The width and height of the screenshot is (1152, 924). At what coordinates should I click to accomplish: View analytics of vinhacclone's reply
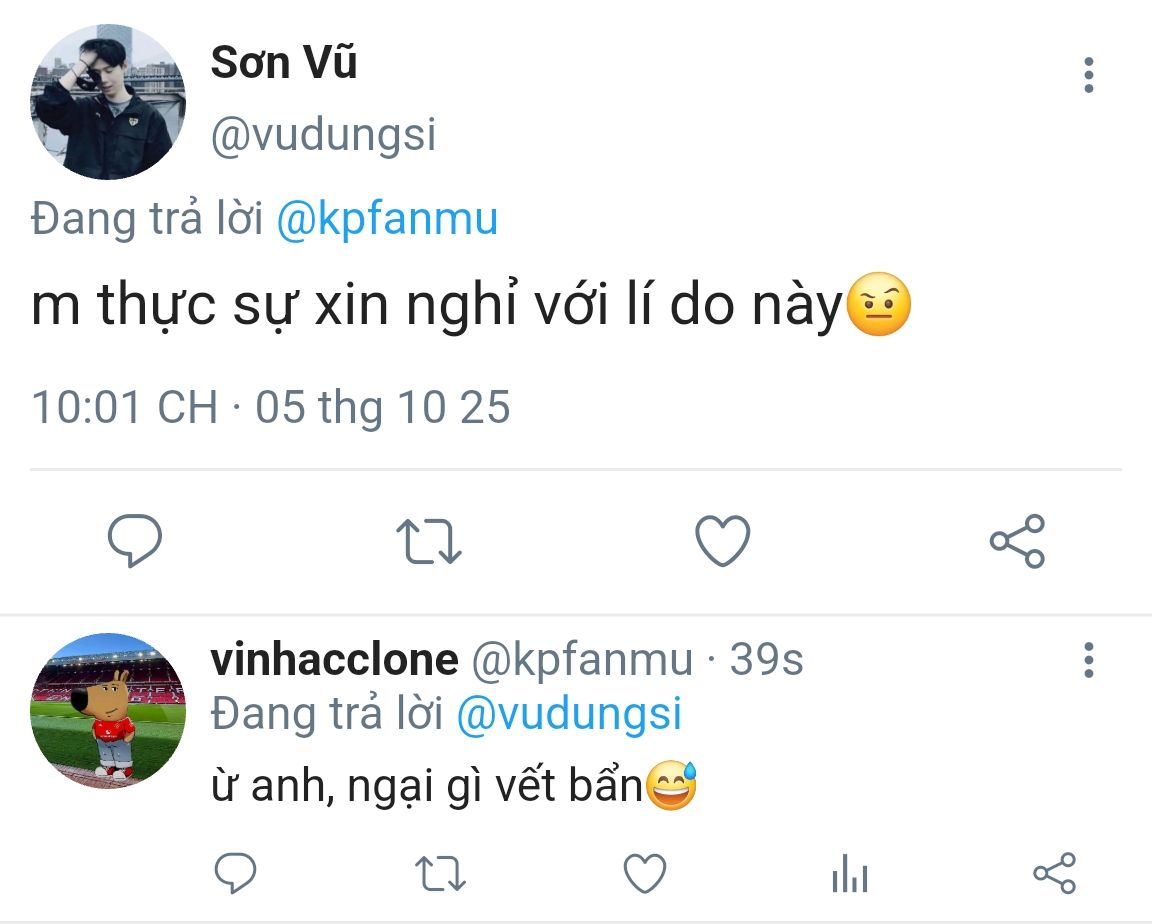pos(849,875)
